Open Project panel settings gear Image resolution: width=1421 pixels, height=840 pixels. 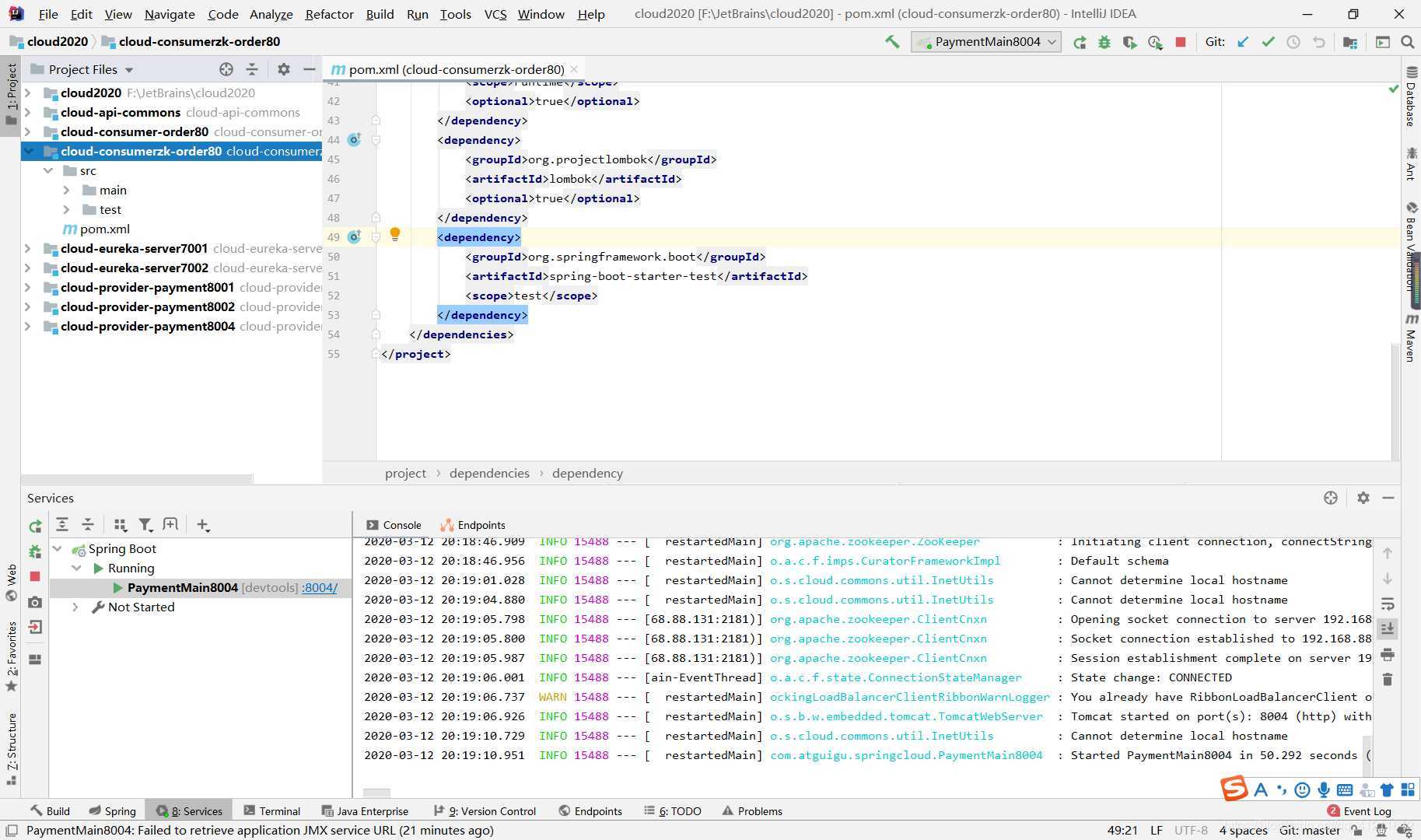[x=284, y=69]
